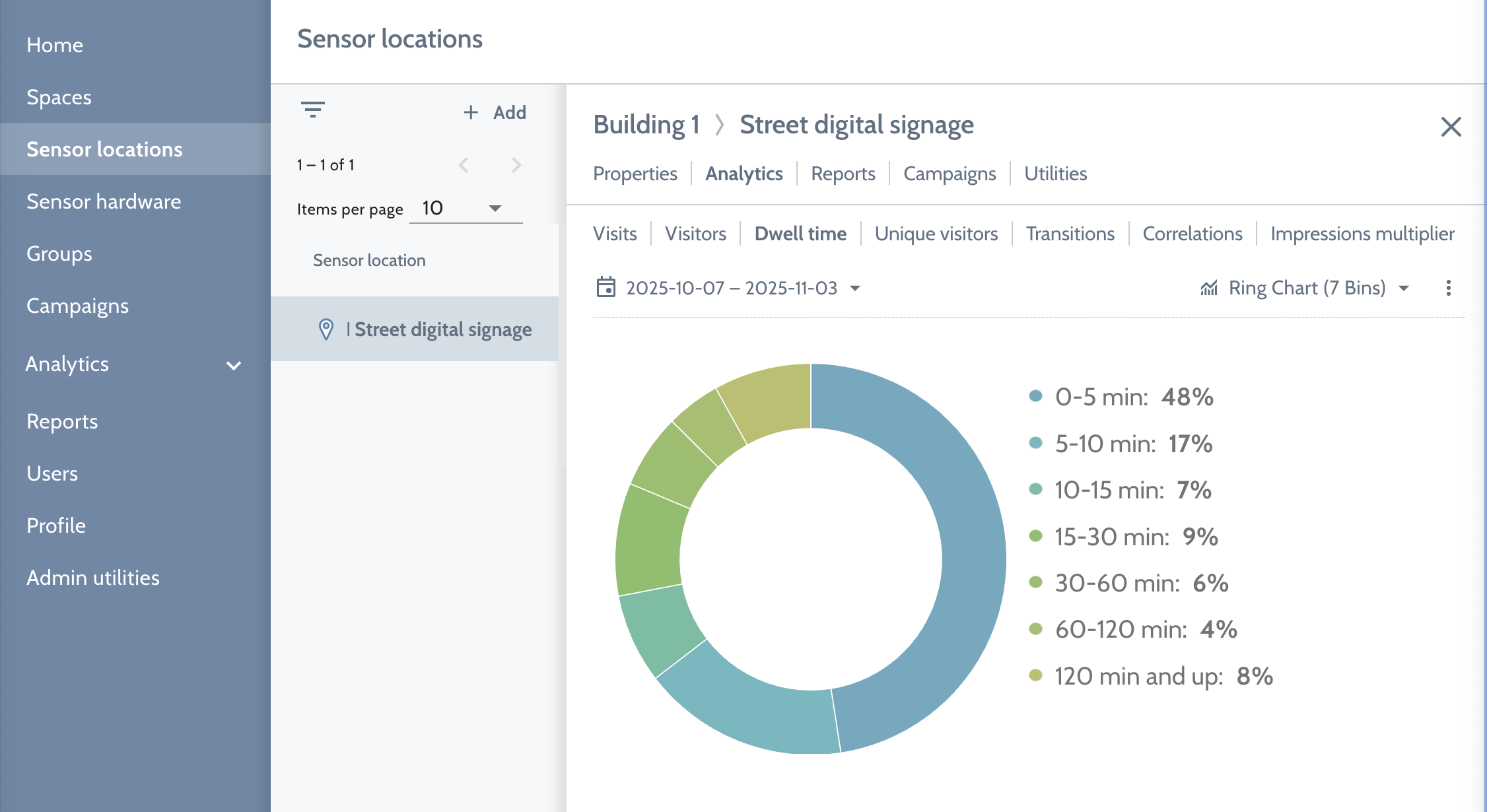Image resolution: width=1487 pixels, height=812 pixels.
Task: Collapse the Analytics section in the sidebar
Action: [232, 365]
